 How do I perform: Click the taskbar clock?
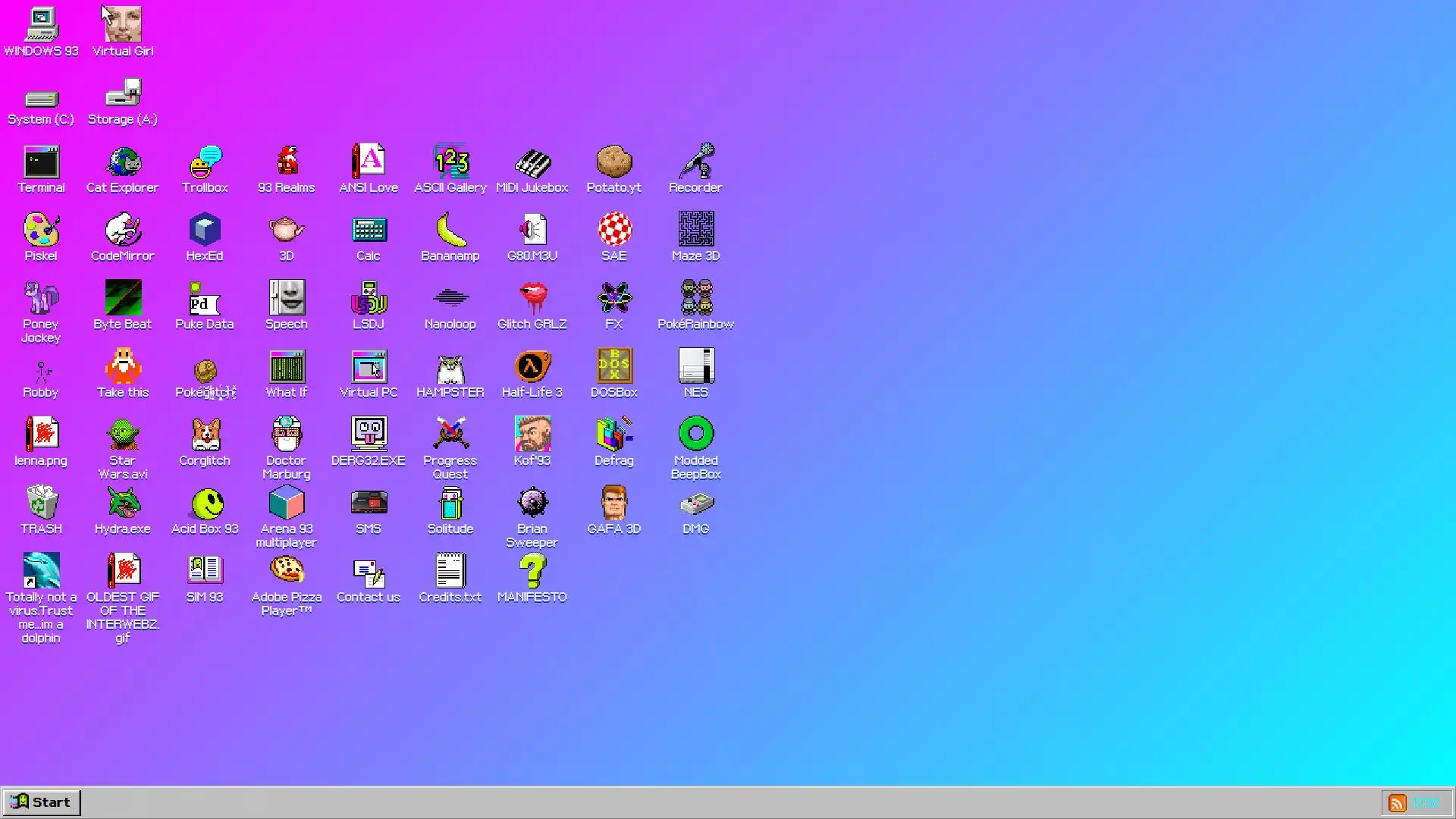pyautogui.click(x=1426, y=803)
